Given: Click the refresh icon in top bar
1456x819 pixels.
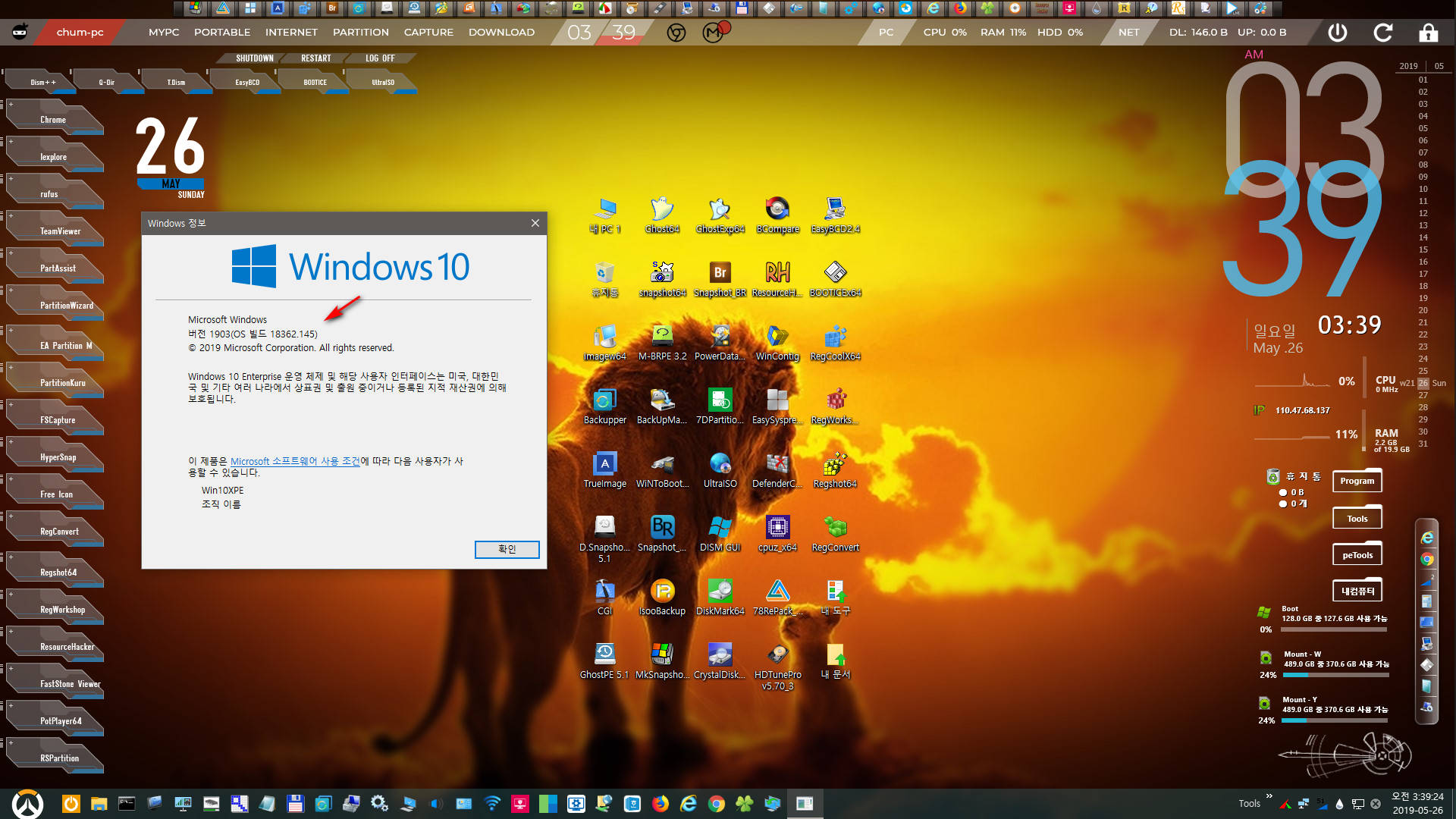Looking at the screenshot, I should pyautogui.click(x=1383, y=33).
